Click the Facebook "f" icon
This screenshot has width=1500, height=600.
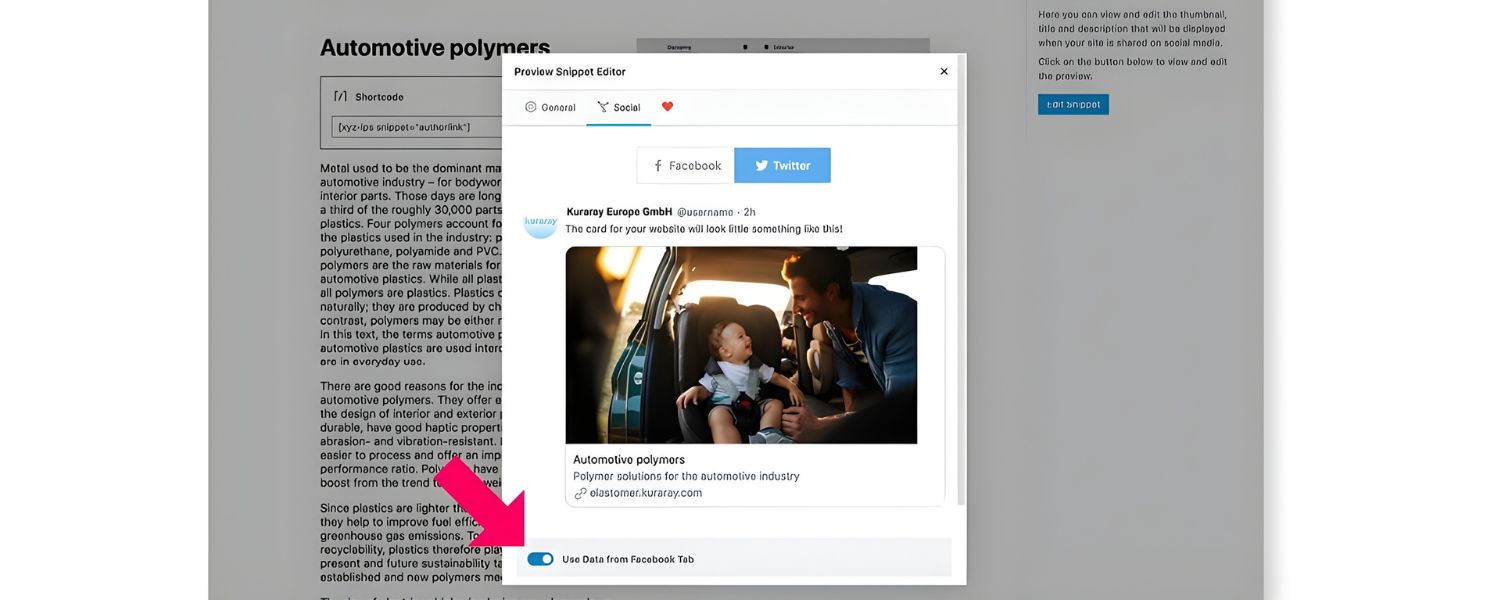tap(658, 165)
